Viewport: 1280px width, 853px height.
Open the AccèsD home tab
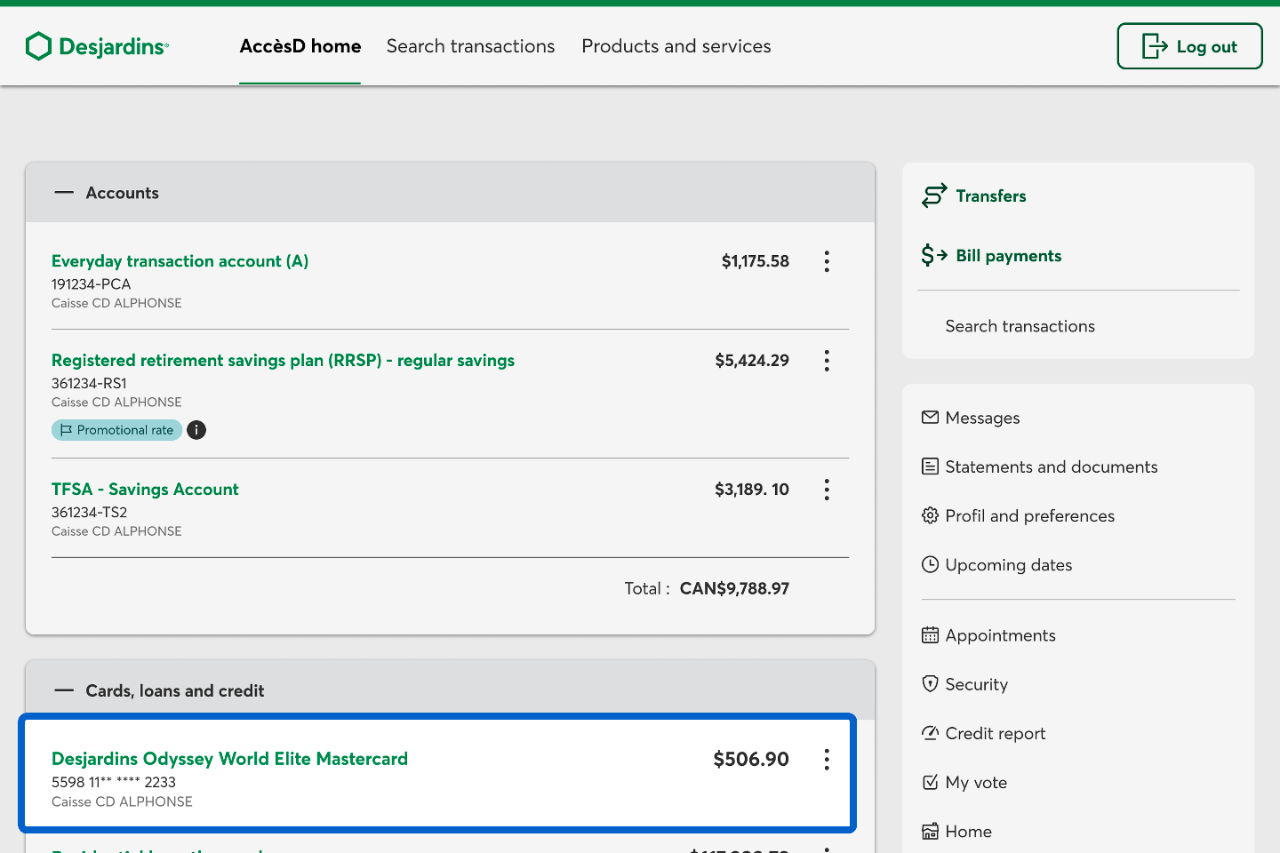pos(300,46)
